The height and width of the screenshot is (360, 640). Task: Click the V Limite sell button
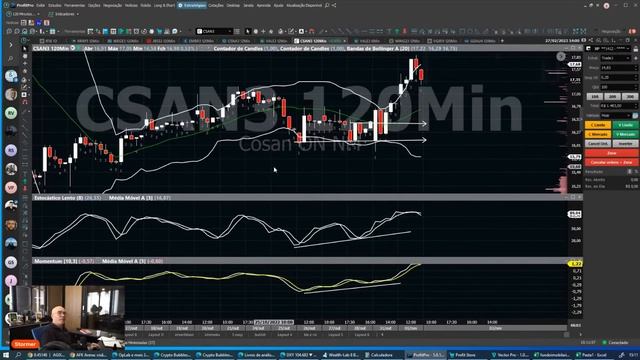coord(625,125)
